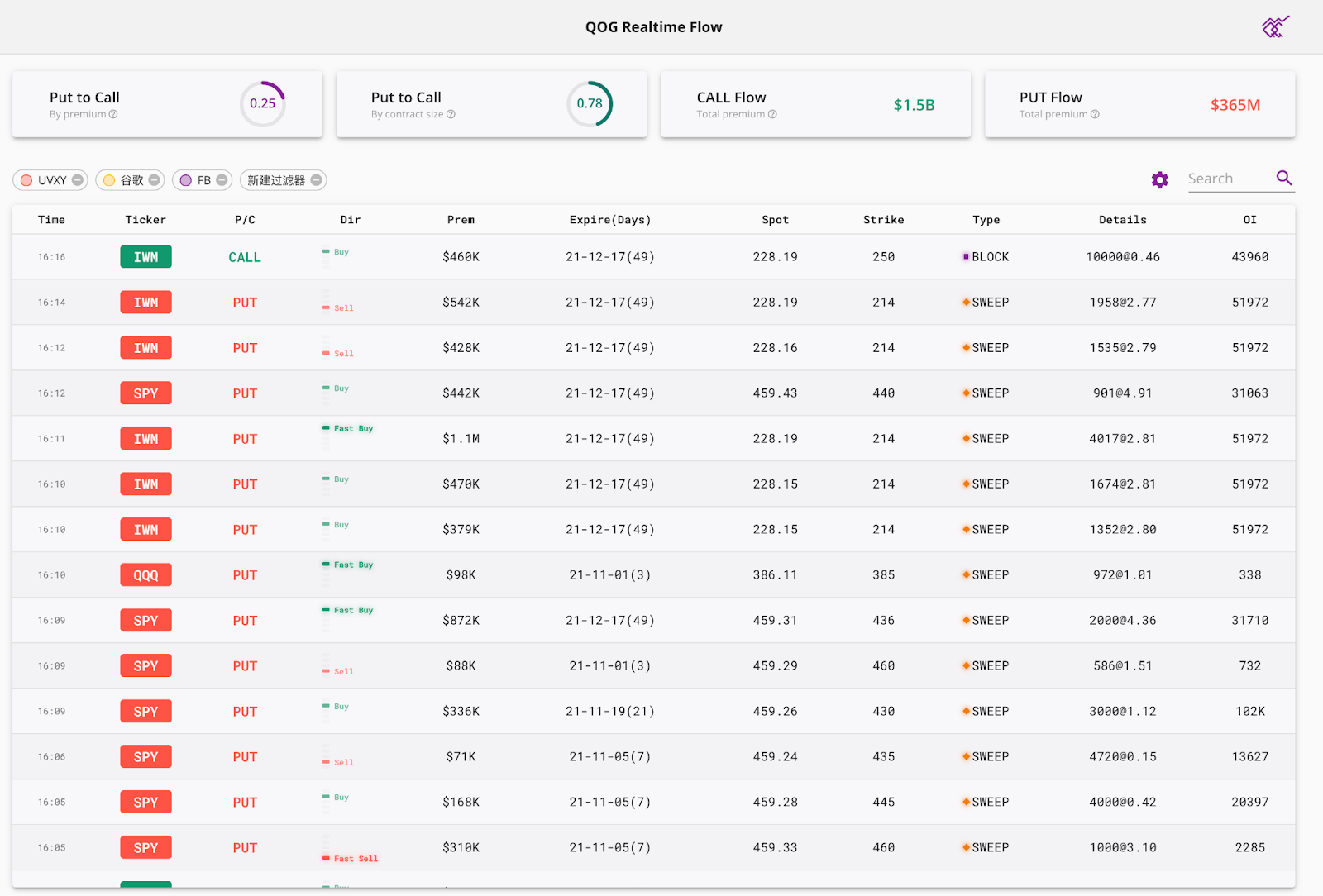Remove the 新建过滤器 filter chip

316,180
